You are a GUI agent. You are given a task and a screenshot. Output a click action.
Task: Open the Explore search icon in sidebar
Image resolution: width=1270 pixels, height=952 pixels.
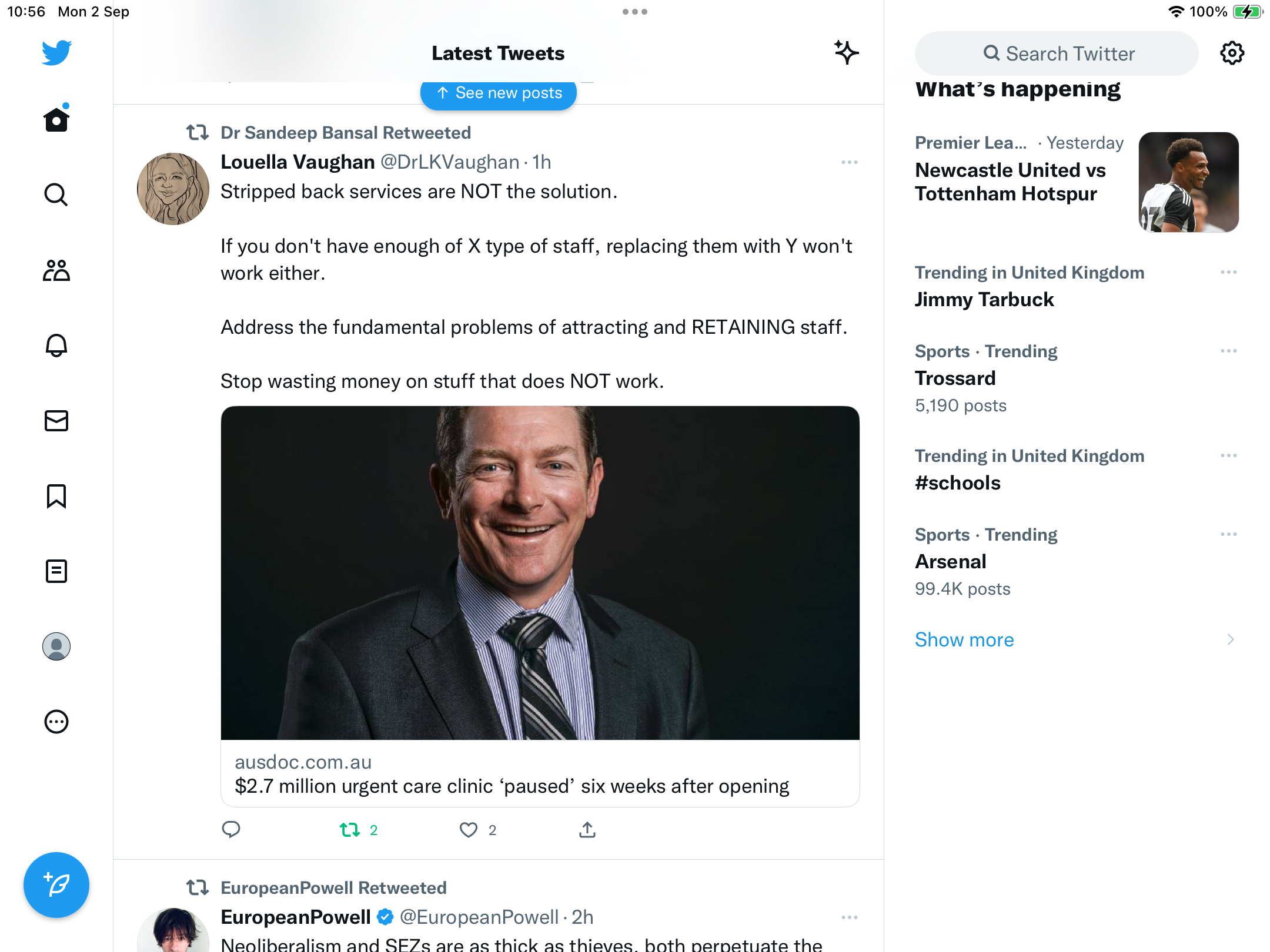point(56,195)
